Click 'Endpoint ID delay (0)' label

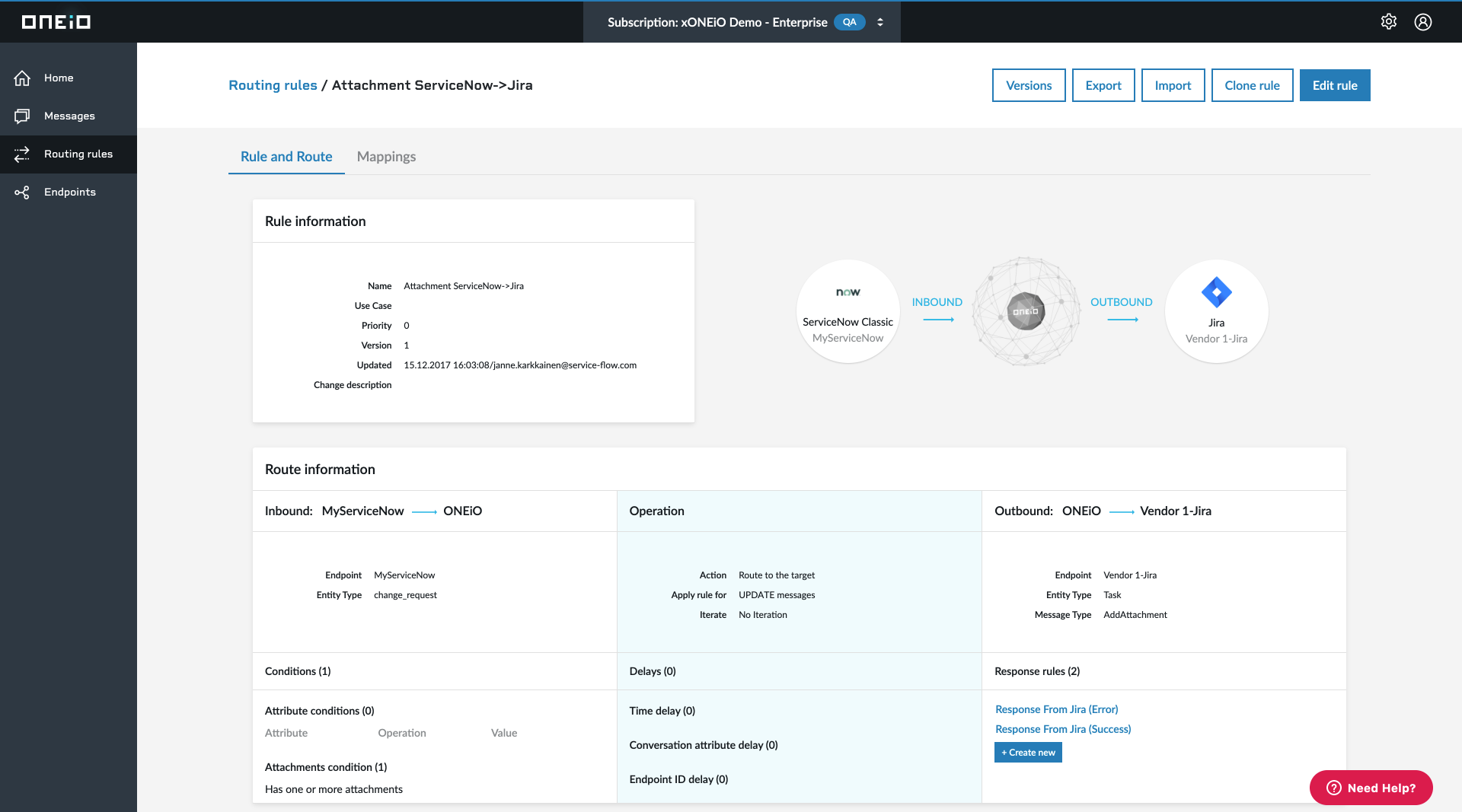[678, 779]
